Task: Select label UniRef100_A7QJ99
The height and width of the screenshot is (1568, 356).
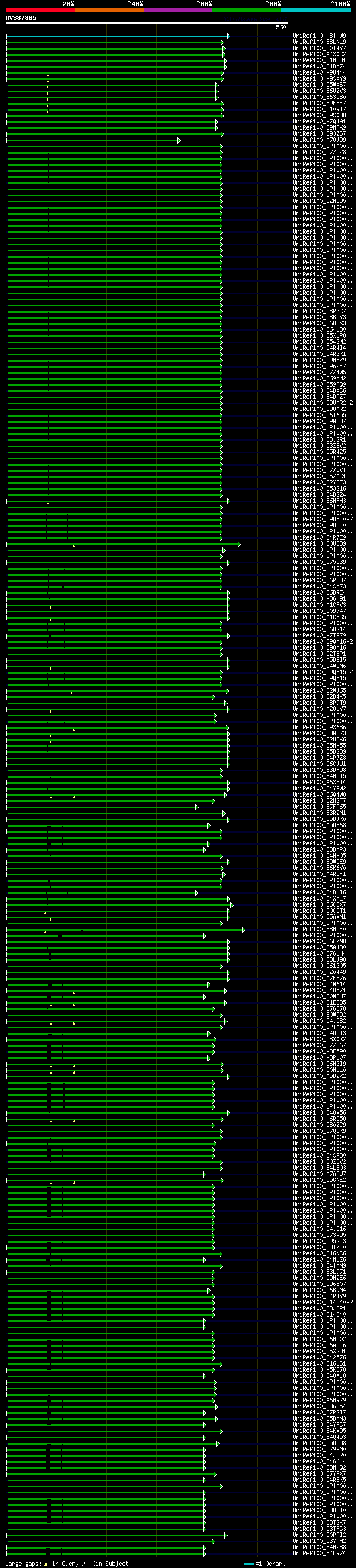Action: pyautogui.click(x=319, y=140)
